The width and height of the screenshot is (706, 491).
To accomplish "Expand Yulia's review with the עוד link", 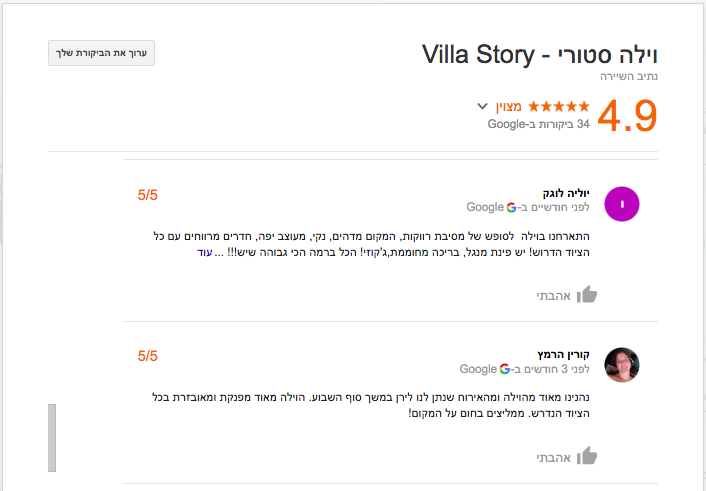I will point(205,253).
